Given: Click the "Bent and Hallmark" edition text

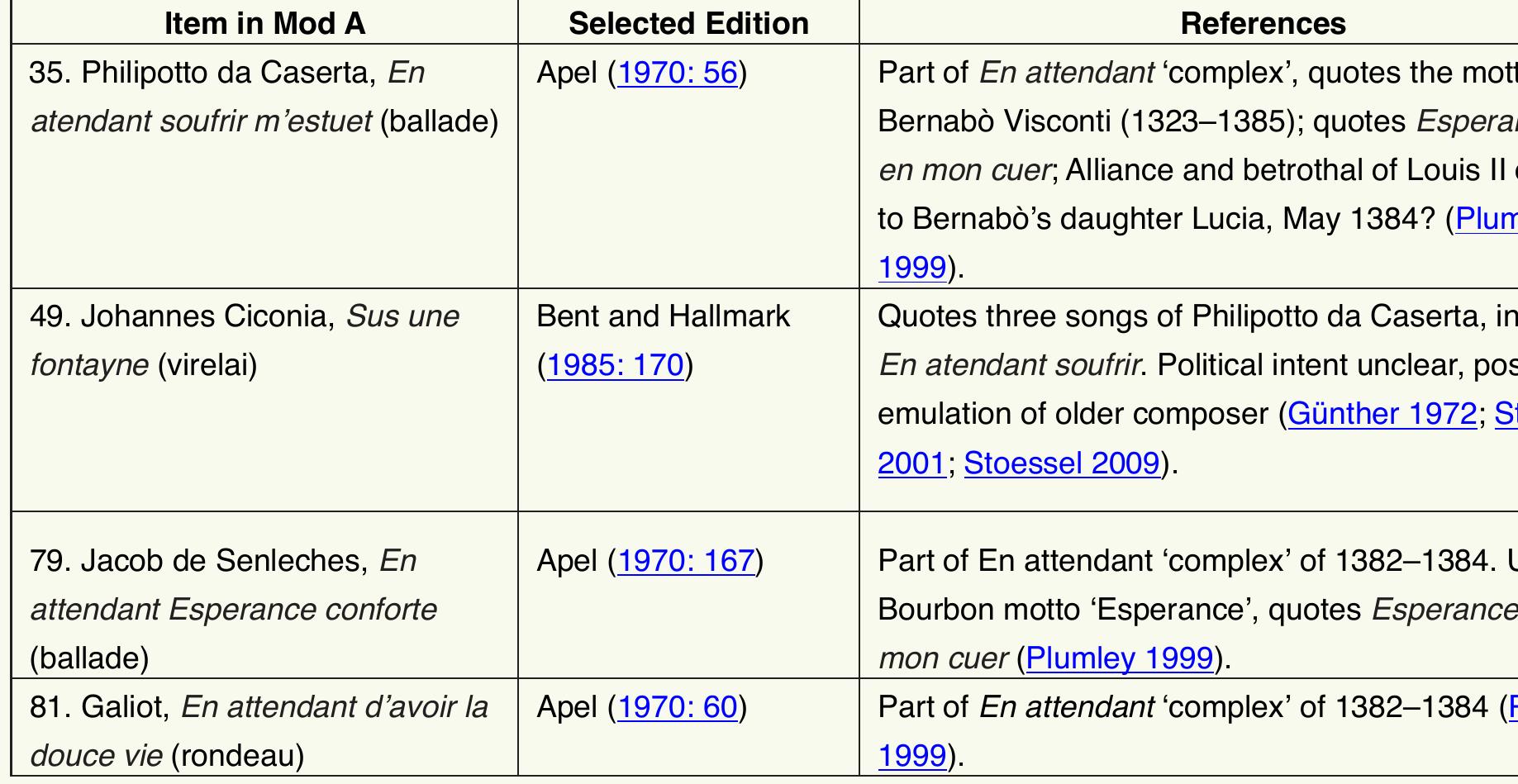Looking at the screenshot, I should click(663, 316).
